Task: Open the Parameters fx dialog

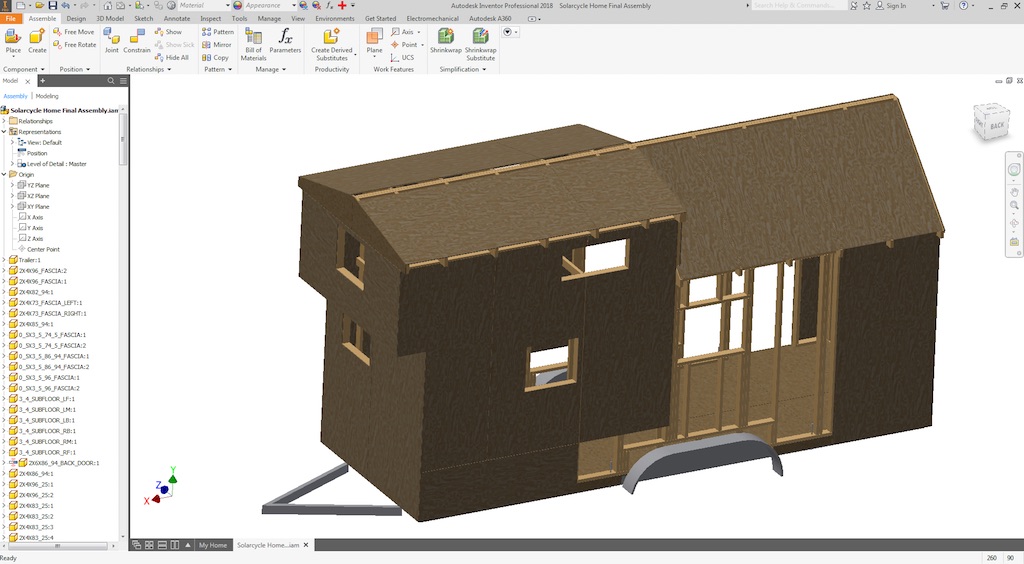Action: pos(285,40)
